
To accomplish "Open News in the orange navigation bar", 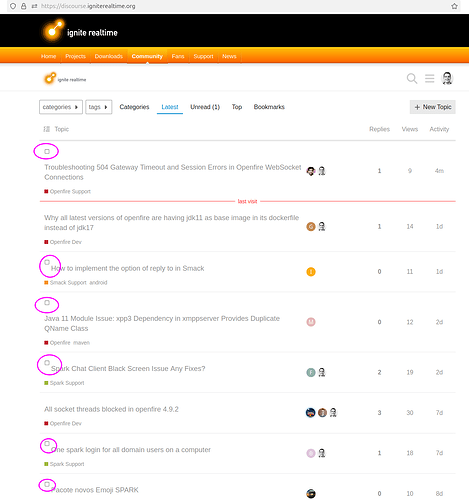I will [x=229, y=56].
